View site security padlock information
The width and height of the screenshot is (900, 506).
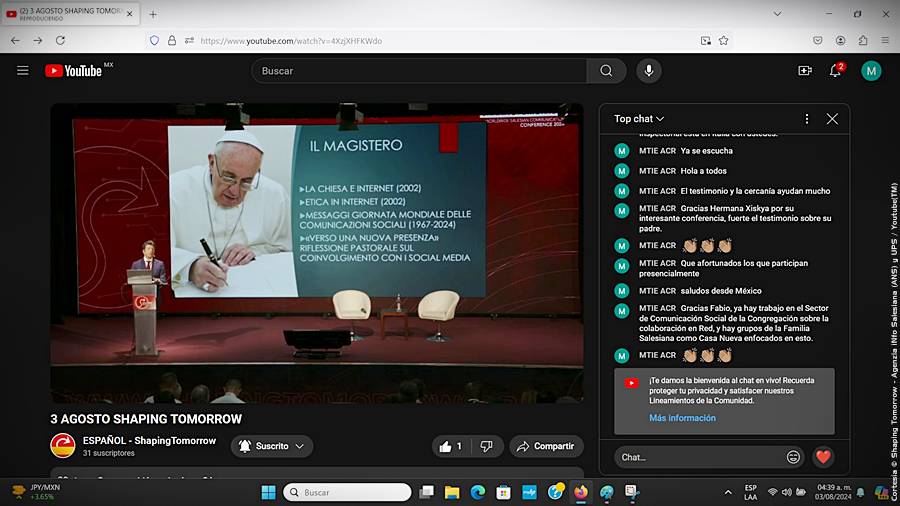[x=172, y=41]
